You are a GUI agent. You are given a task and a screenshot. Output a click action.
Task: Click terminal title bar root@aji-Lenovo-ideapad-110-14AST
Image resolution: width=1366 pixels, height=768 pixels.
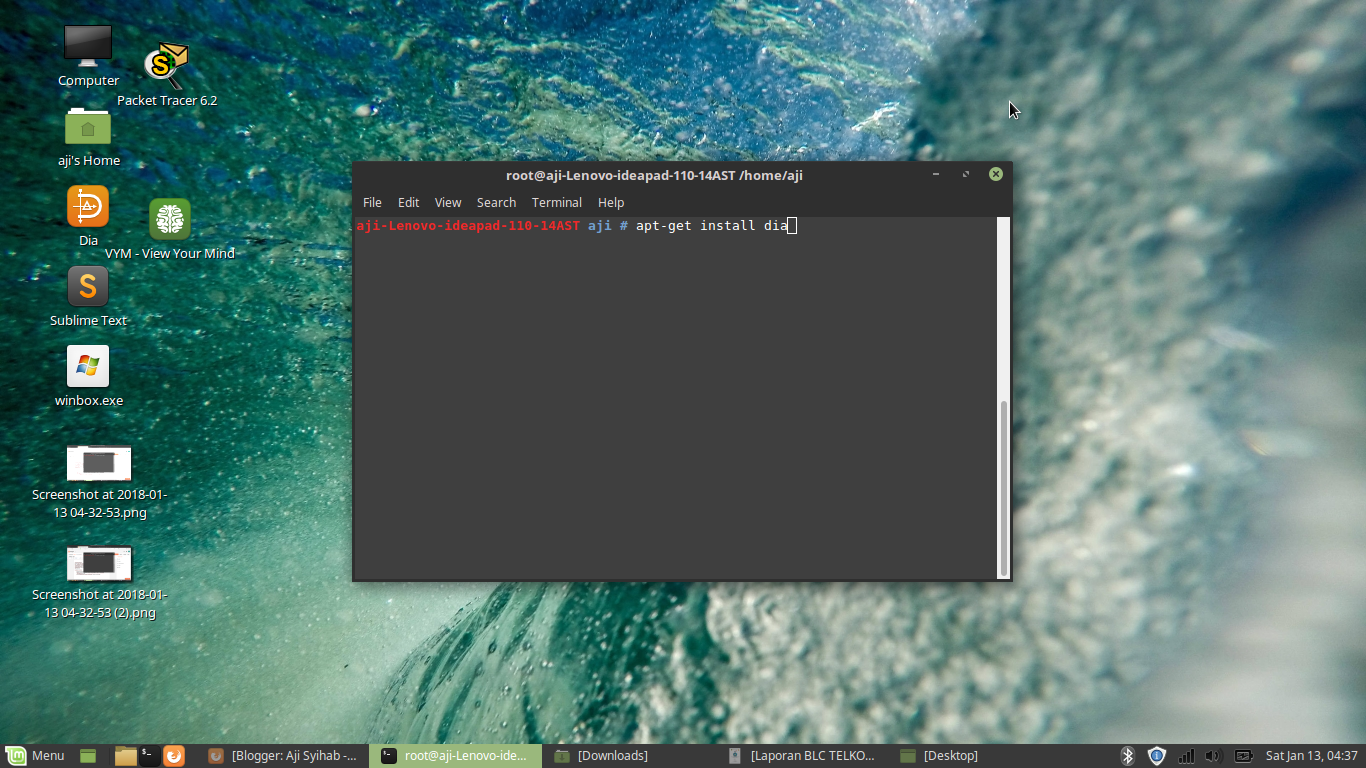(654, 175)
